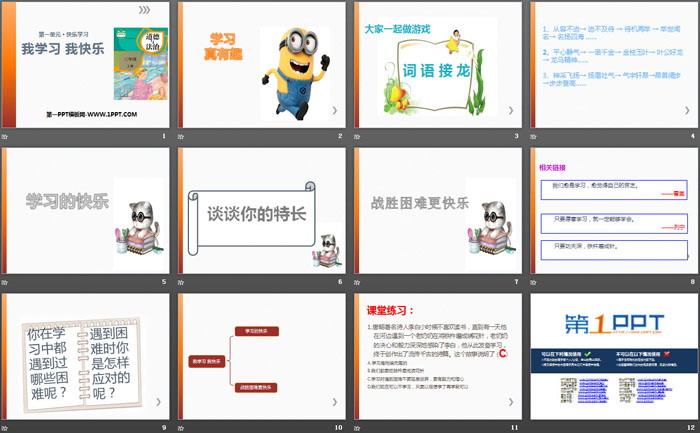Click the slide number 5 label
This screenshot has height=433, width=700.
click(x=164, y=282)
